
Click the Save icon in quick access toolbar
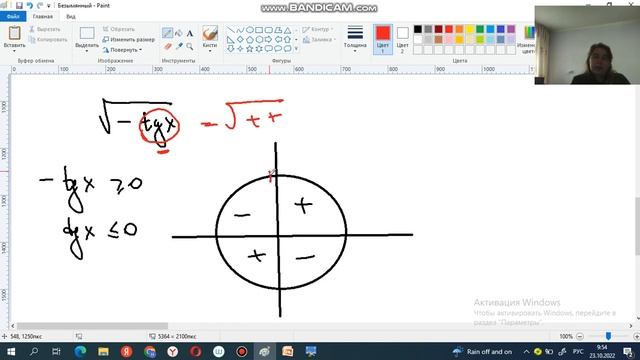pyautogui.click(x=19, y=6)
